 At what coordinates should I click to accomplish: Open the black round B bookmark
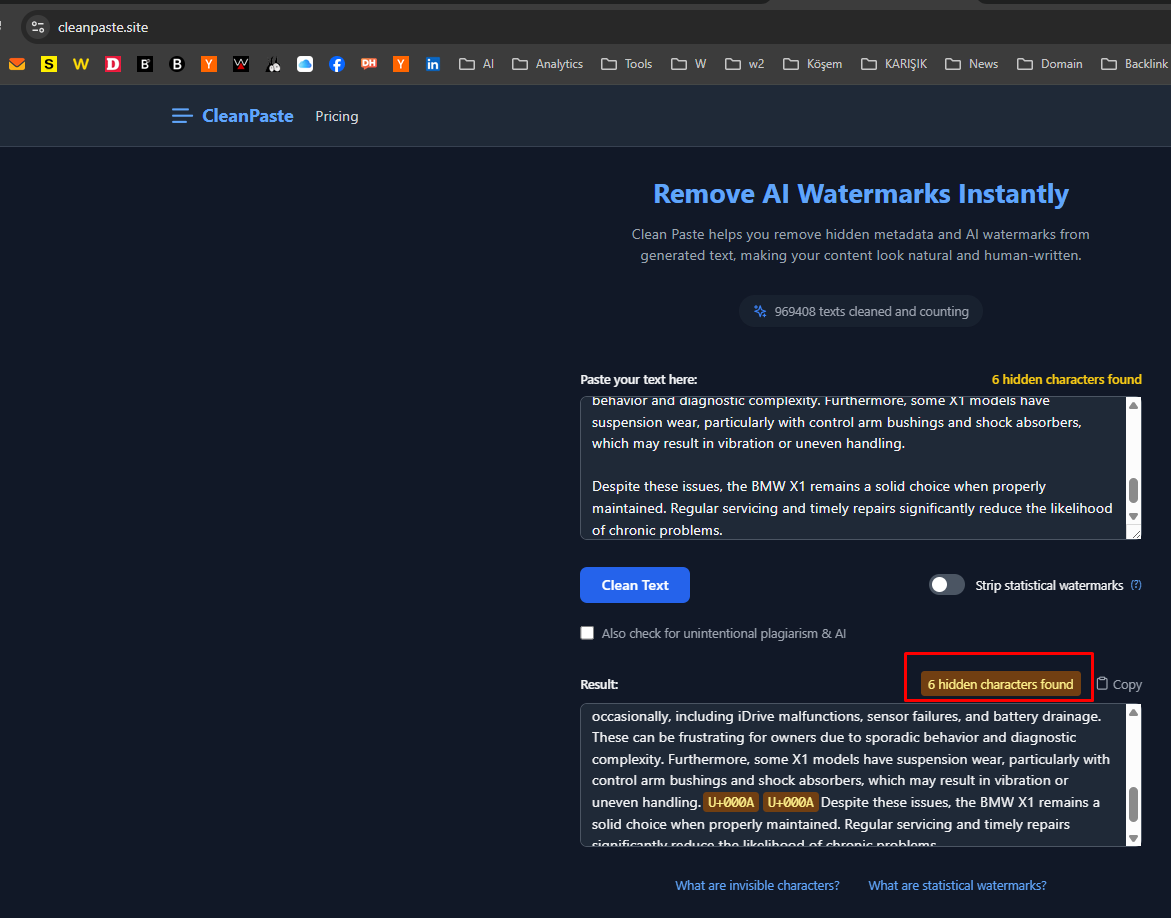(177, 64)
